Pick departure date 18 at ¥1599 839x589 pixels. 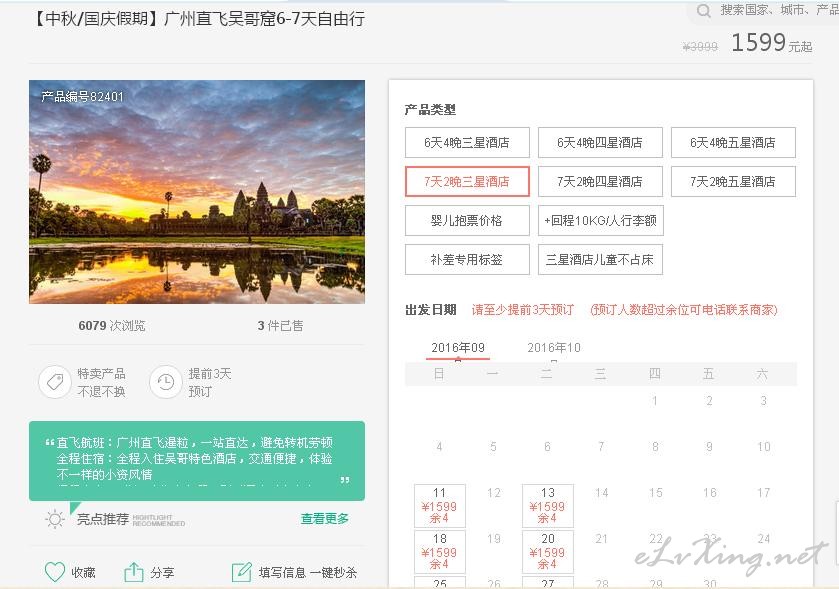pos(440,552)
